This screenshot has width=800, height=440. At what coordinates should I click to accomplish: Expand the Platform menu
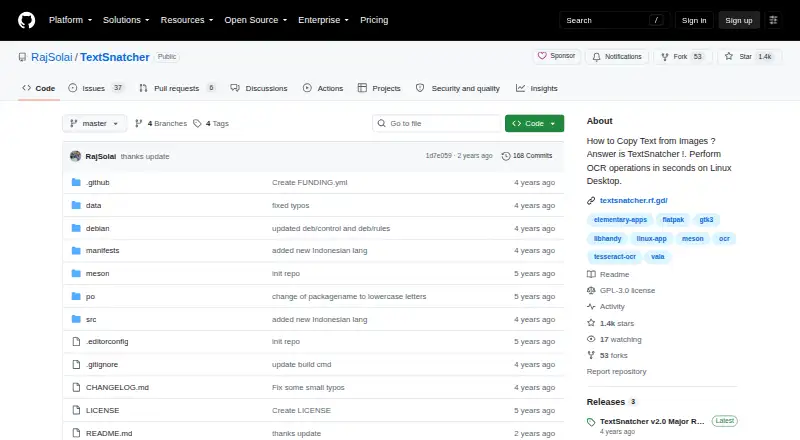pos(70,20)
